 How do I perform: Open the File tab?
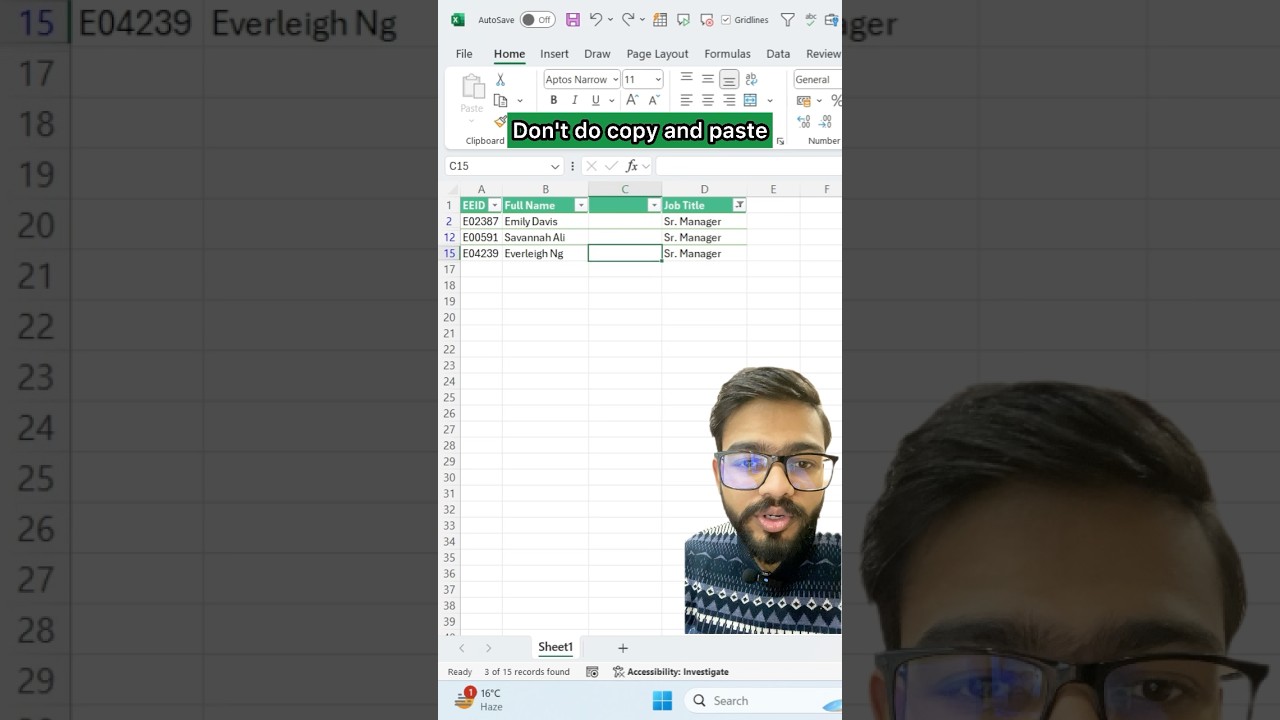(464, 54)
